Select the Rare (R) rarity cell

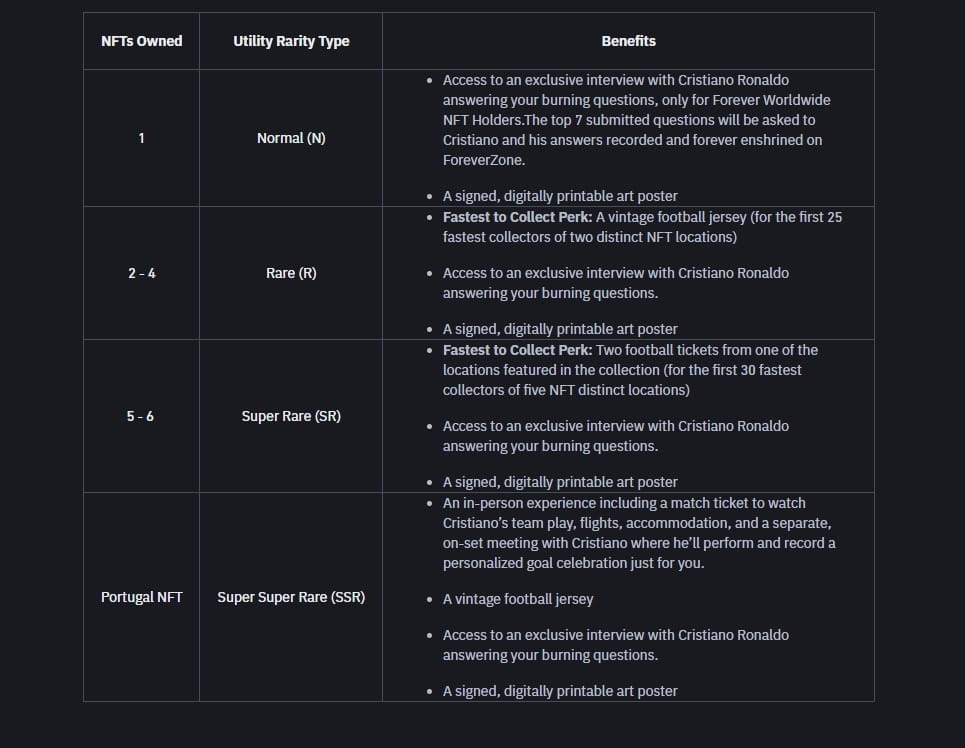pos(291,273)
